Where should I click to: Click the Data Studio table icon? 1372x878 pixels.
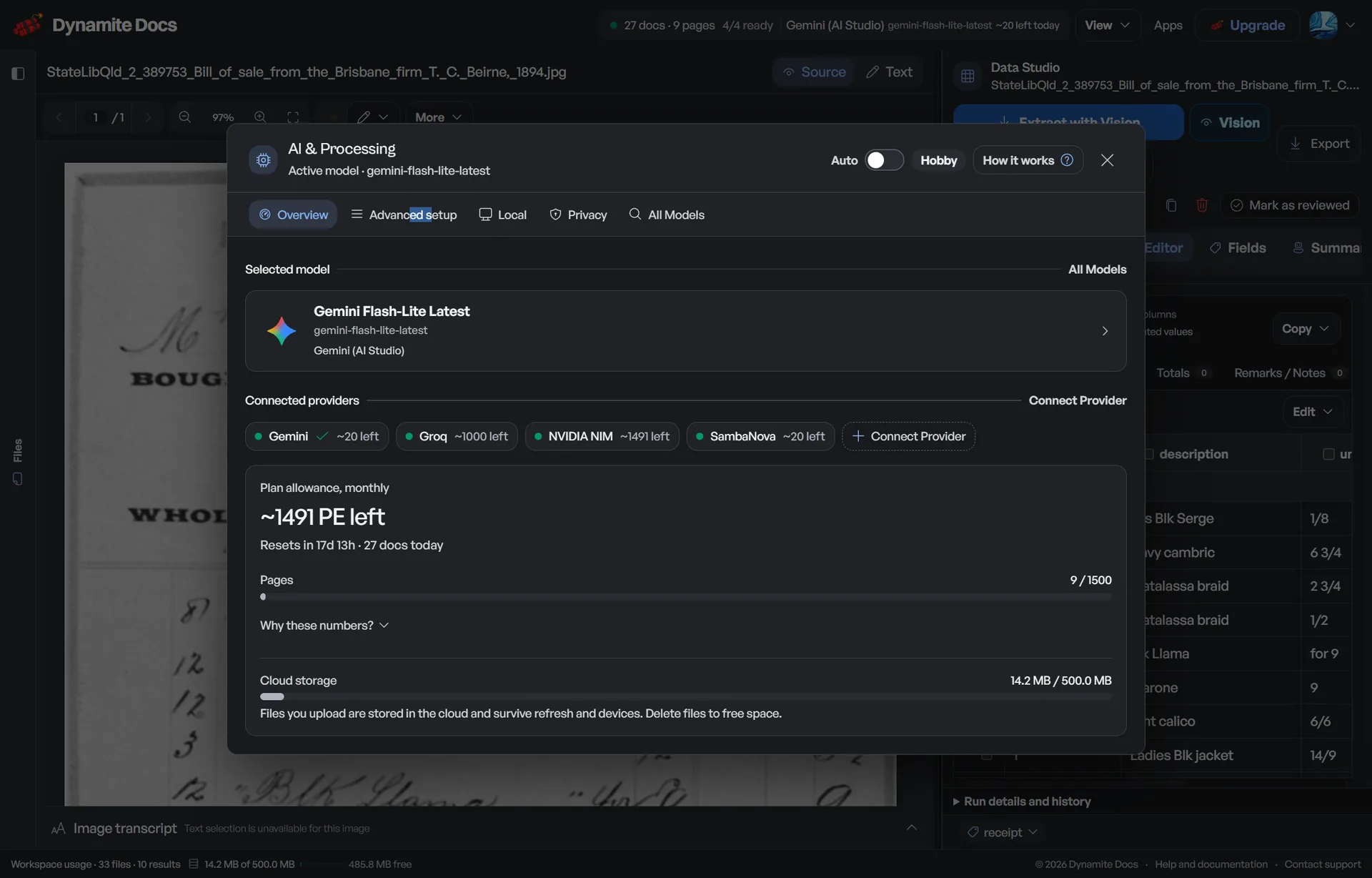(968, 76)
